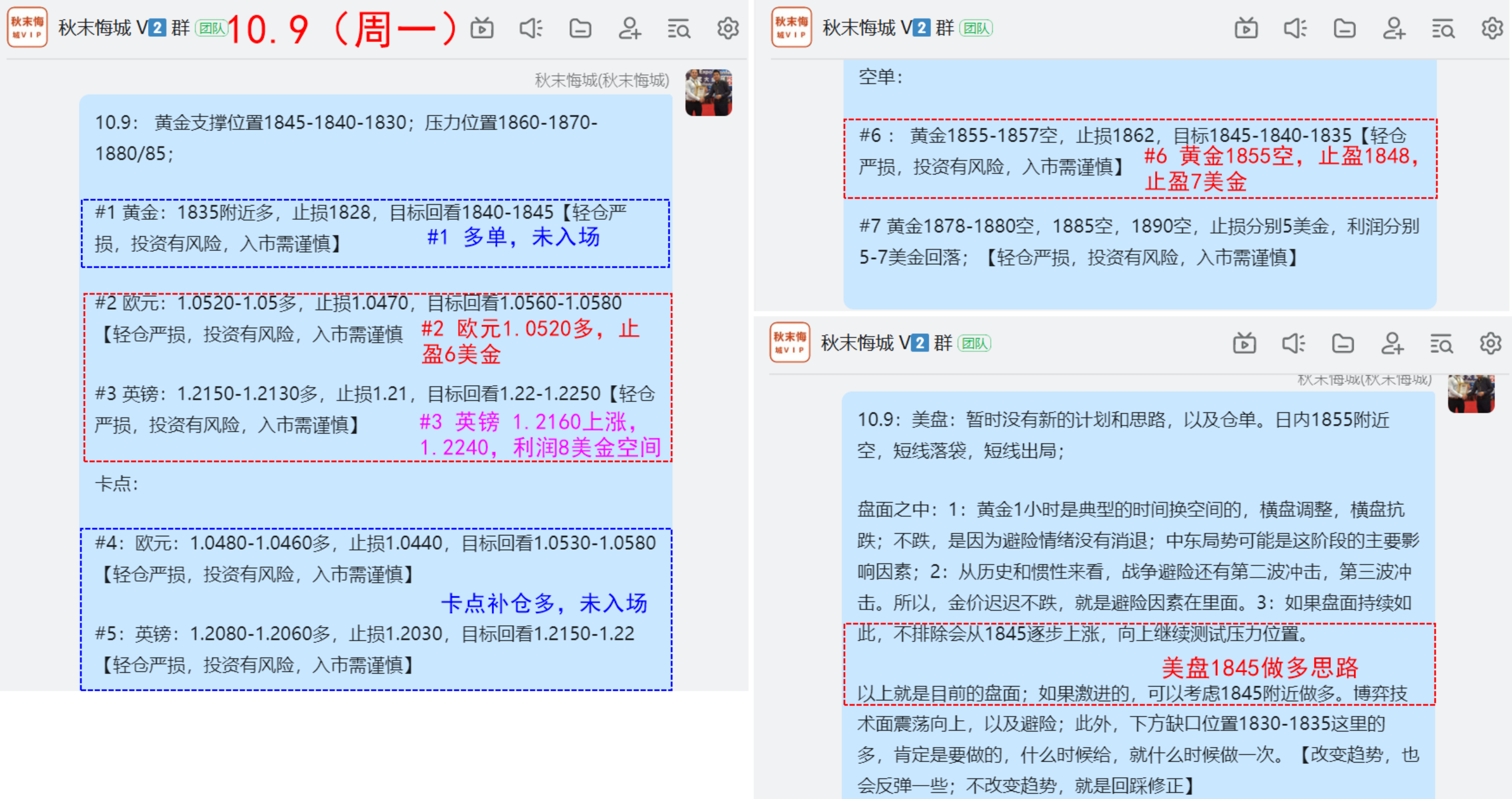Click the 团队 badge in the window showing 空单
Image resolution: width=1512 pixels, height=799 pixels.
[976, 28]
